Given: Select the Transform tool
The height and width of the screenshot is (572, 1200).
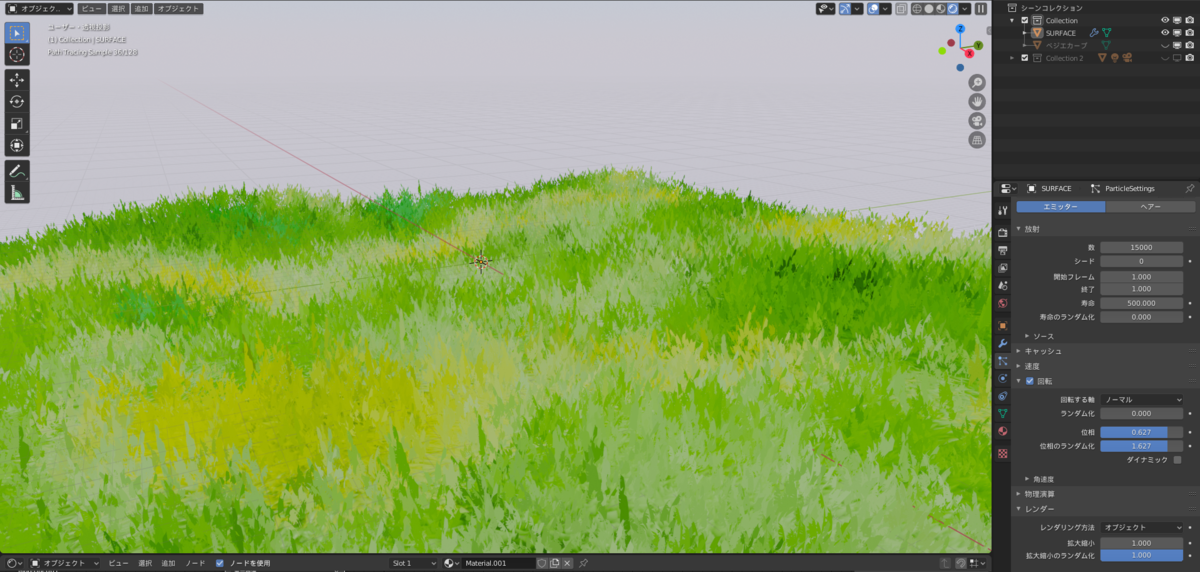Looking at the screenshot, I should click(17, 145).
